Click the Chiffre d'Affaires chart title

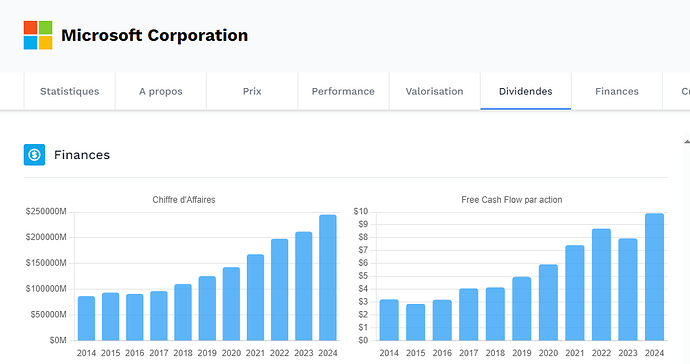point(184,200)
